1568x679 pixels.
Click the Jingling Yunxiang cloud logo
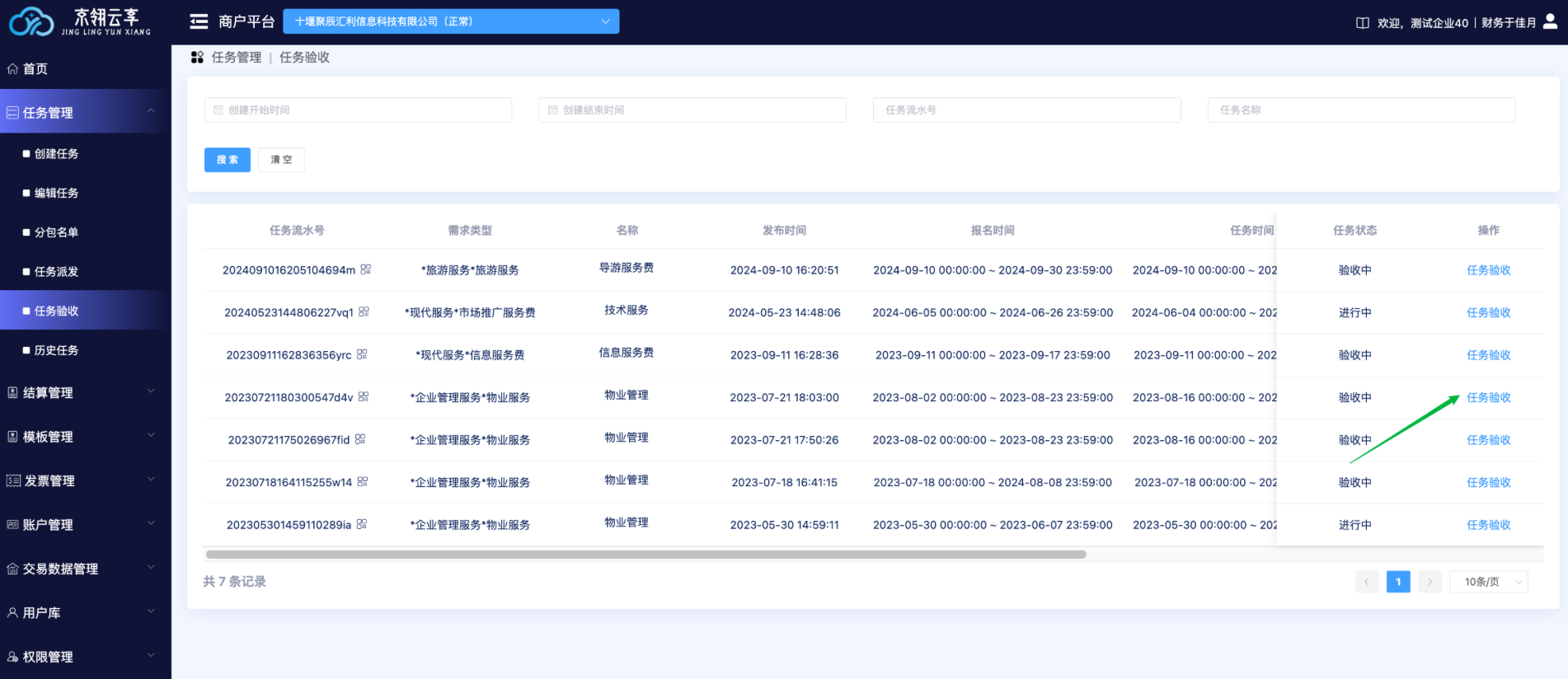(x=31, y=22)
